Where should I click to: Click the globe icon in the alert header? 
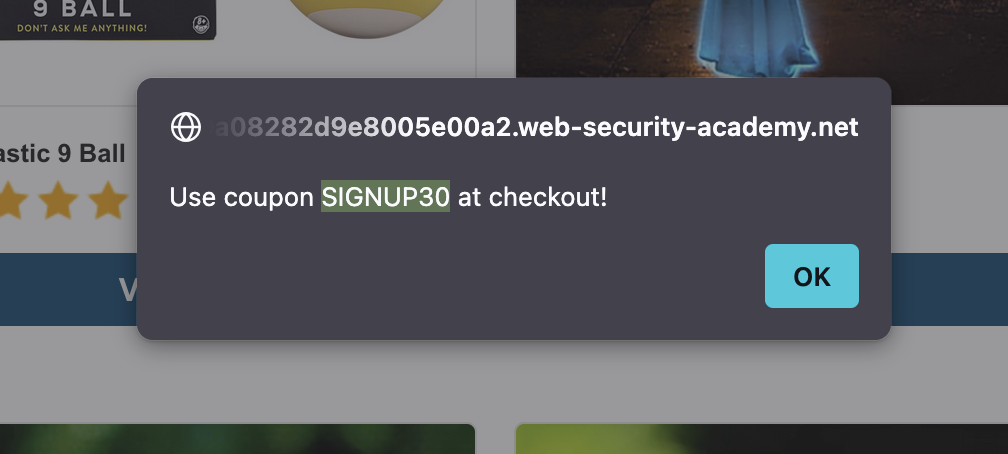pyautogui.click(x=186, y=127)
